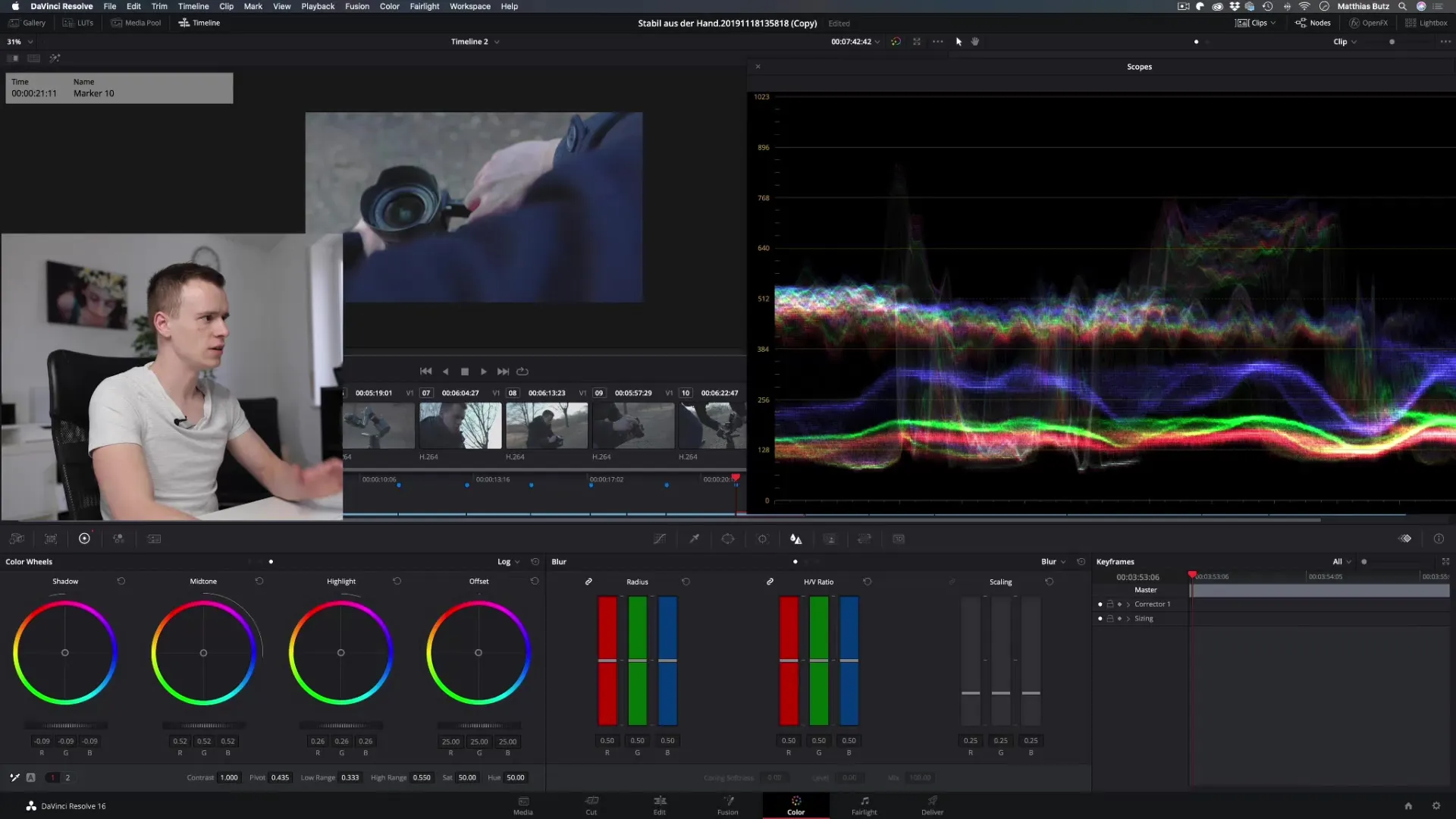Toggle the Corrector 1 keyframe enable dot
Screen dimensions: 1456x819
[1100, 604]
